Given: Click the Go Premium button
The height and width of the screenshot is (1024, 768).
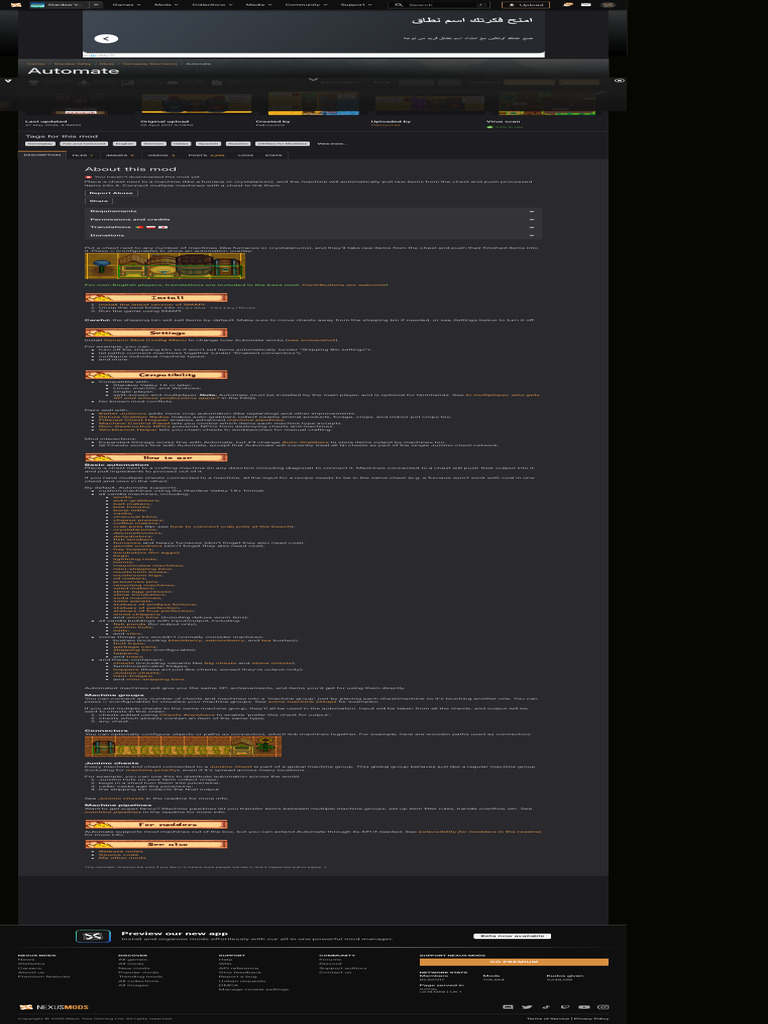Looking at the screenshot, I should 513,962.
